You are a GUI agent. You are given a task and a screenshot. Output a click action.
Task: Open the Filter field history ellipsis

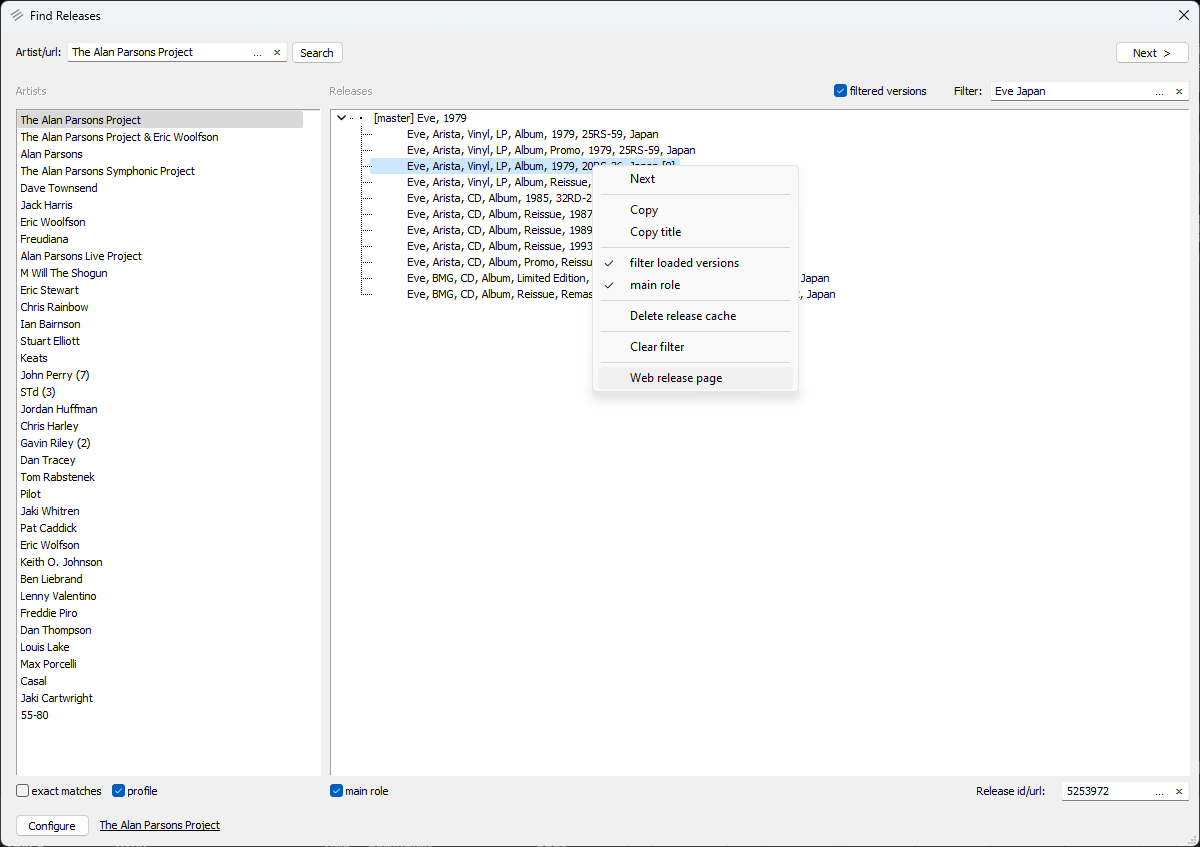[1159, 91]
